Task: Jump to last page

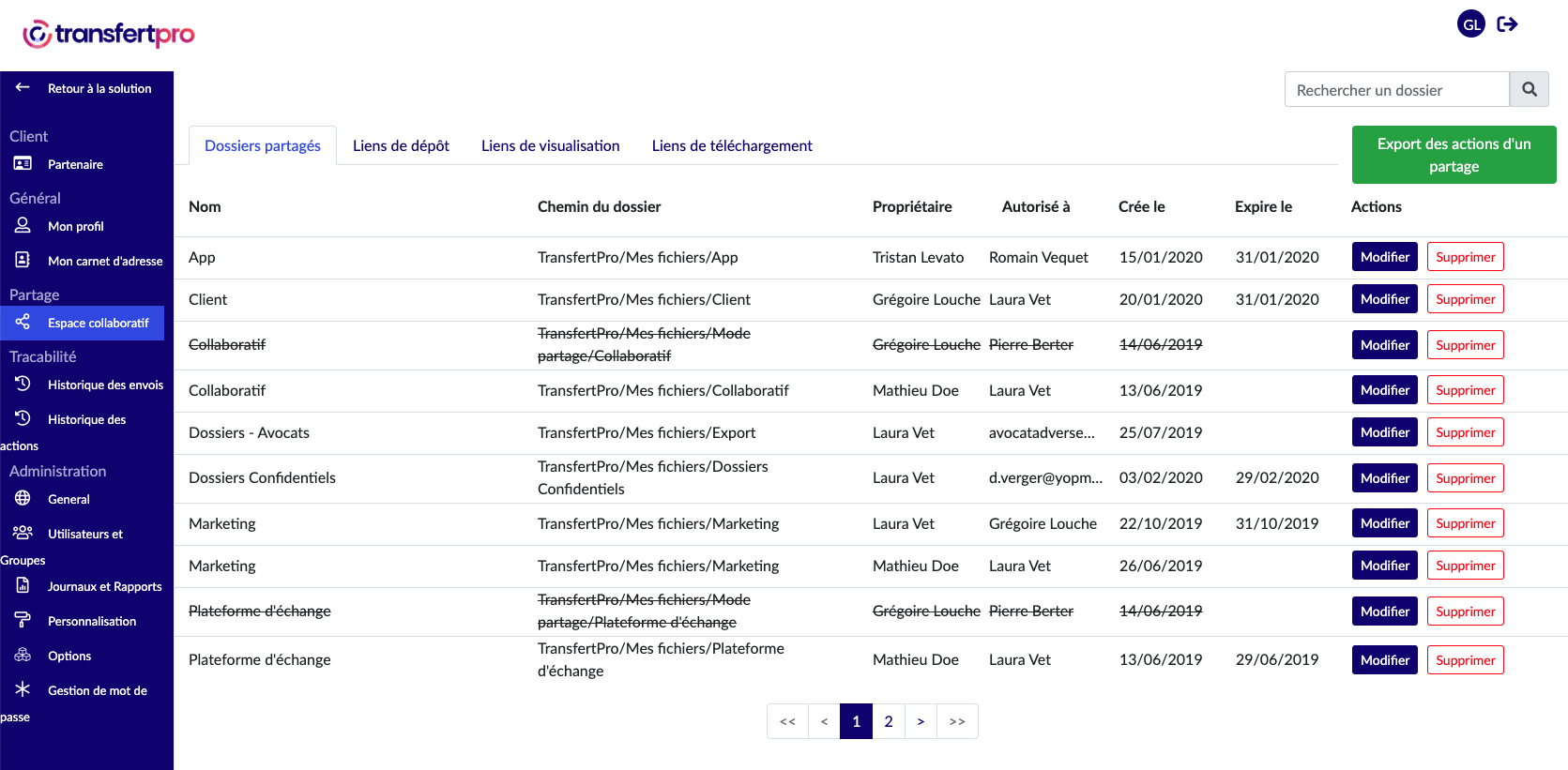Action: [x=957, y=721]
